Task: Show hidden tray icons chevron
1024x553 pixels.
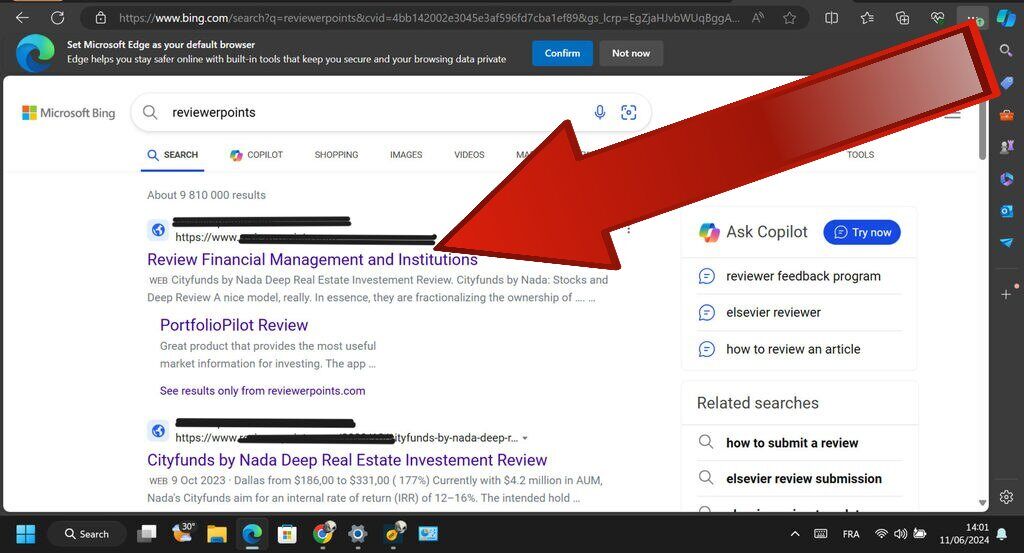Action: coord(795,534)
